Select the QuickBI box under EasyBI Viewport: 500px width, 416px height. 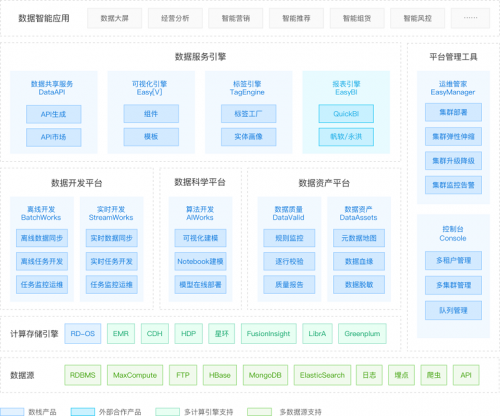[346, 114]
